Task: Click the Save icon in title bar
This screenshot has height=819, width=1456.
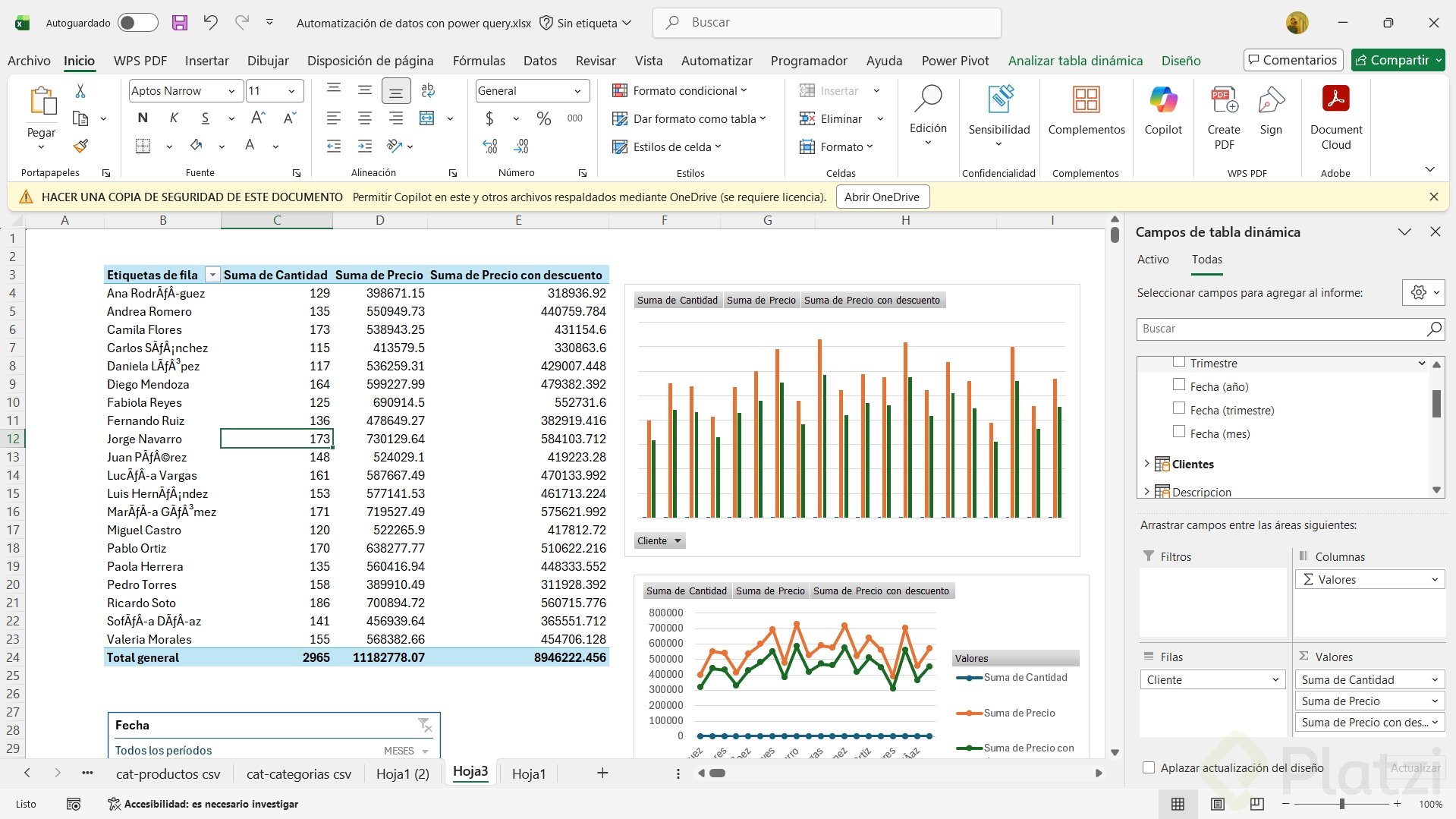Action: coord(179,23)
